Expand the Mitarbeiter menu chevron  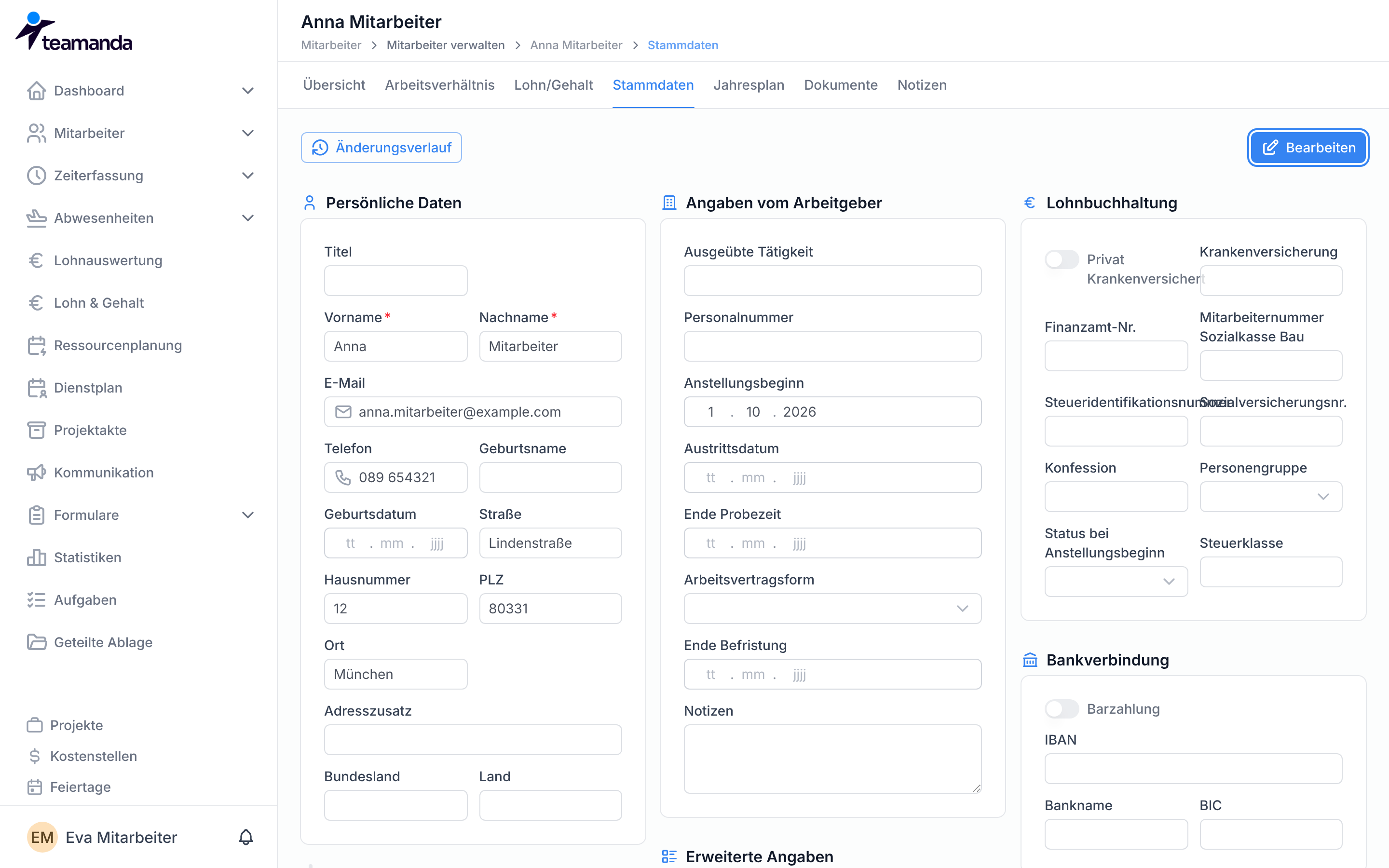[248, 133]
